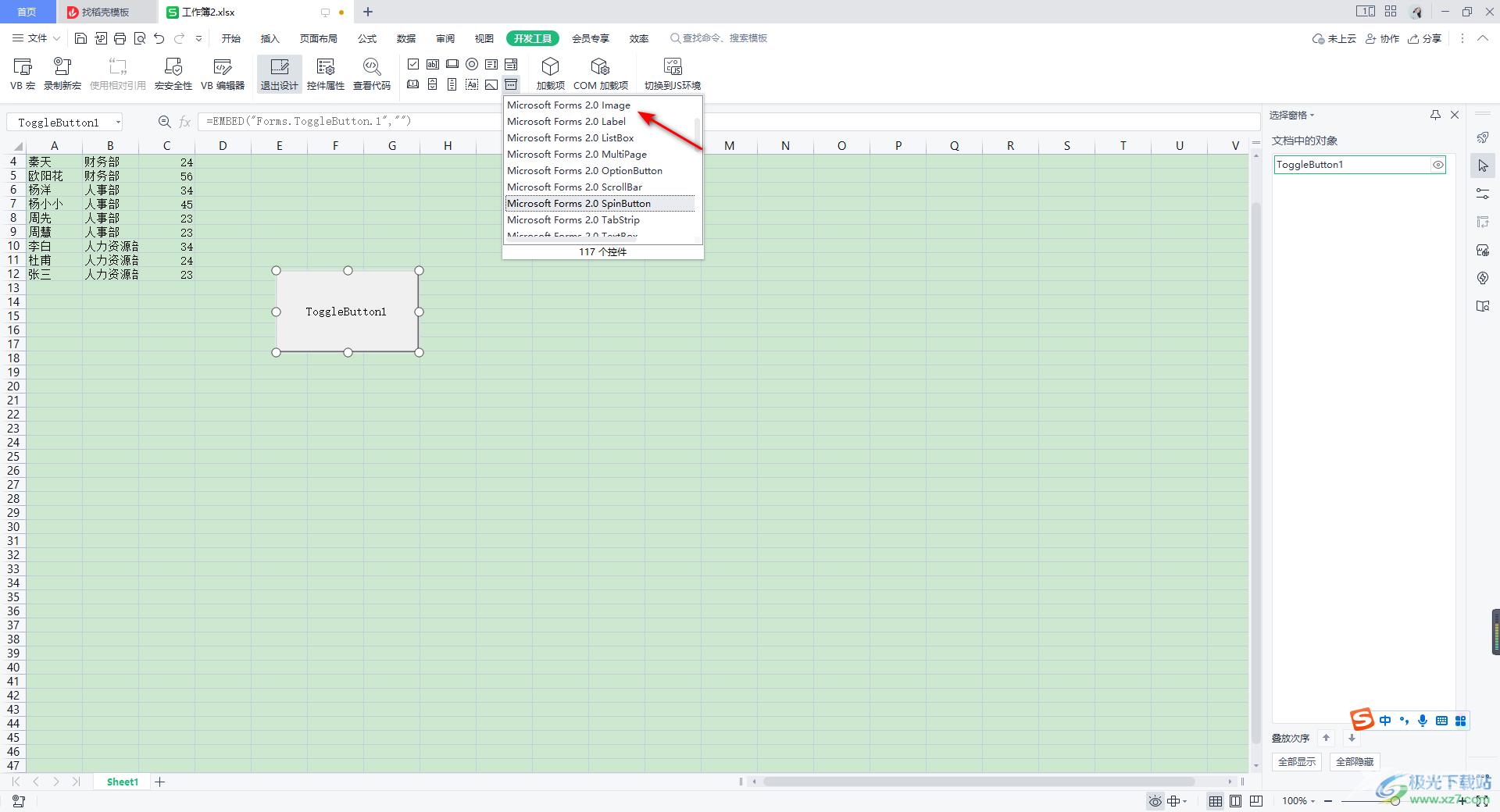
Task: Select Microsoft Forms 2.0 SpinButton
Action: tap(600, 203)
